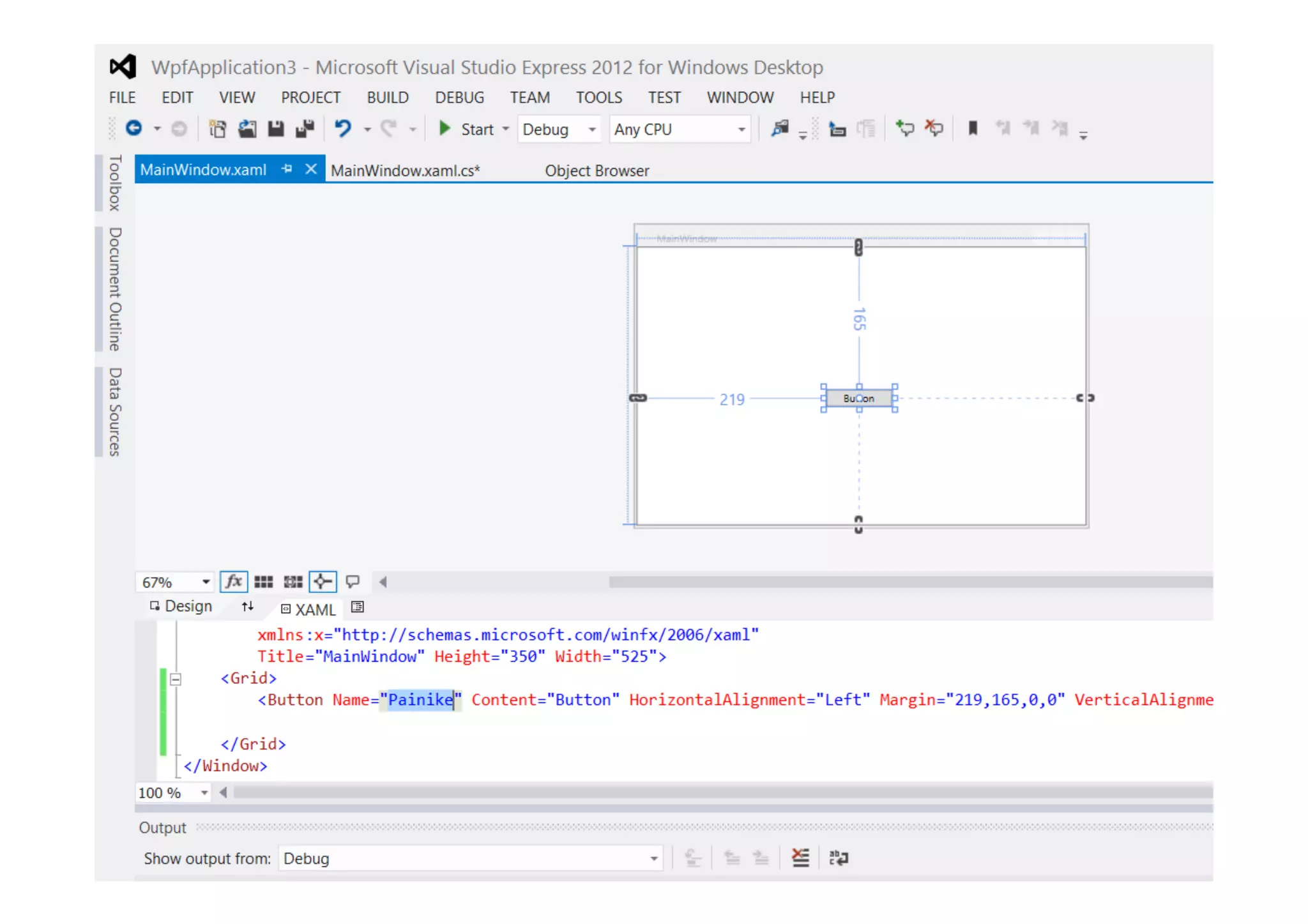The image size is (1308, 924).
Task: Click the Open File toolbar icon
Action: tap(247, 129)
